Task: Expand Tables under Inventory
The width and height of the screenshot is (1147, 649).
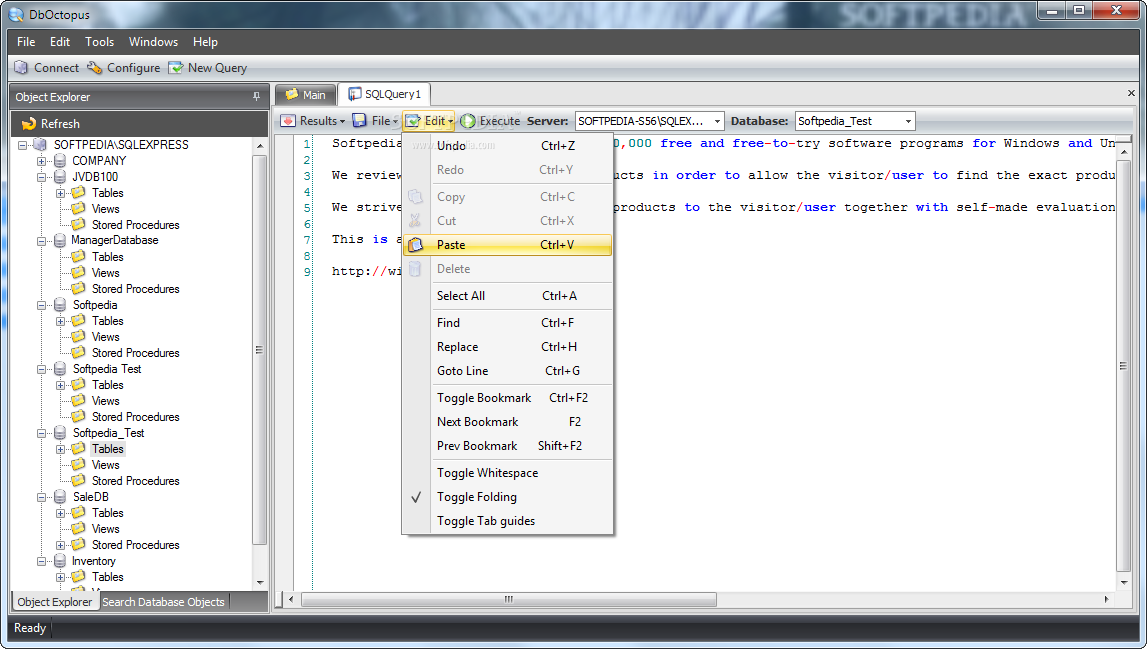Action: click(x=61, y=577)
